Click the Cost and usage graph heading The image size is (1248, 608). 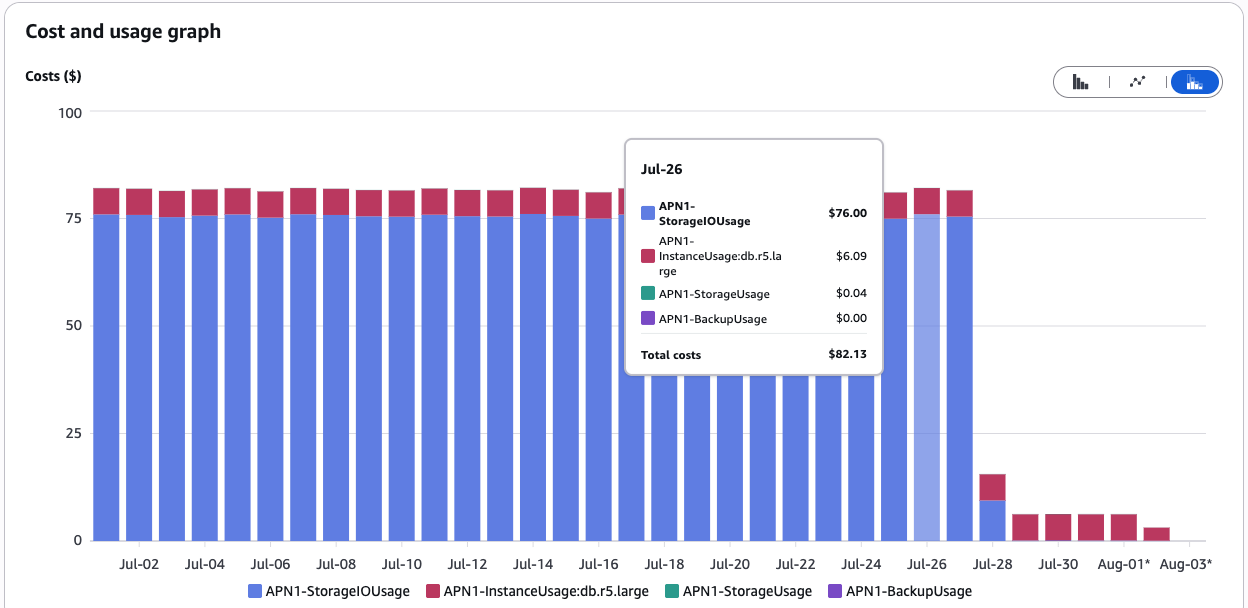coord(123,31)
